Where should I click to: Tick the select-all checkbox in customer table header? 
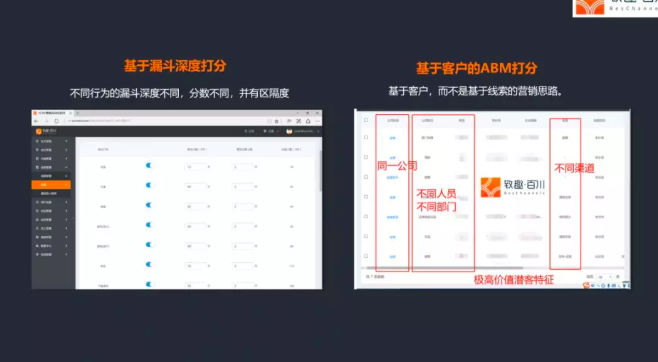[x=366, y=120]
